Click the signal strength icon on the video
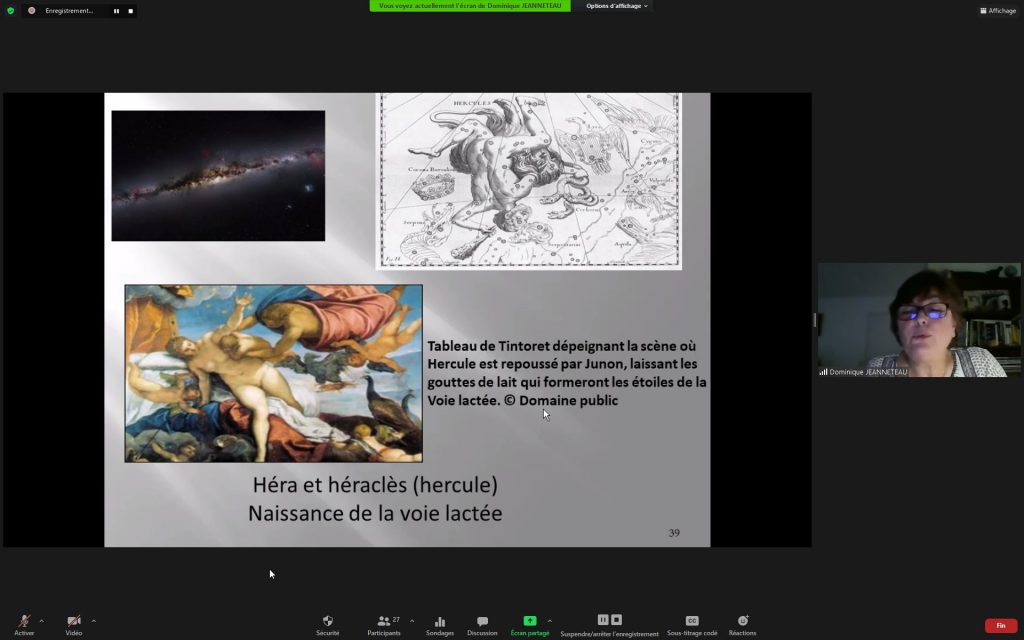The width and height of the screenshot is (1024, 640). tap(824, 372)
